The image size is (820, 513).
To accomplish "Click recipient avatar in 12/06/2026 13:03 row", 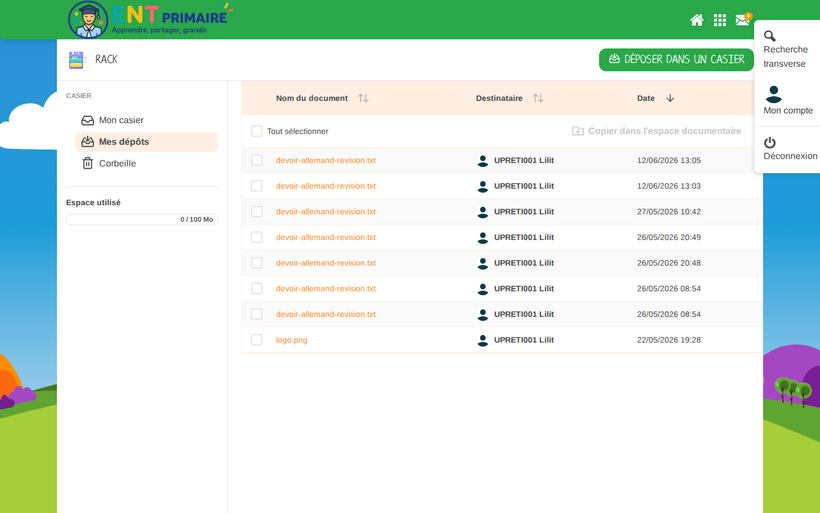I will (x=483, y=186).
